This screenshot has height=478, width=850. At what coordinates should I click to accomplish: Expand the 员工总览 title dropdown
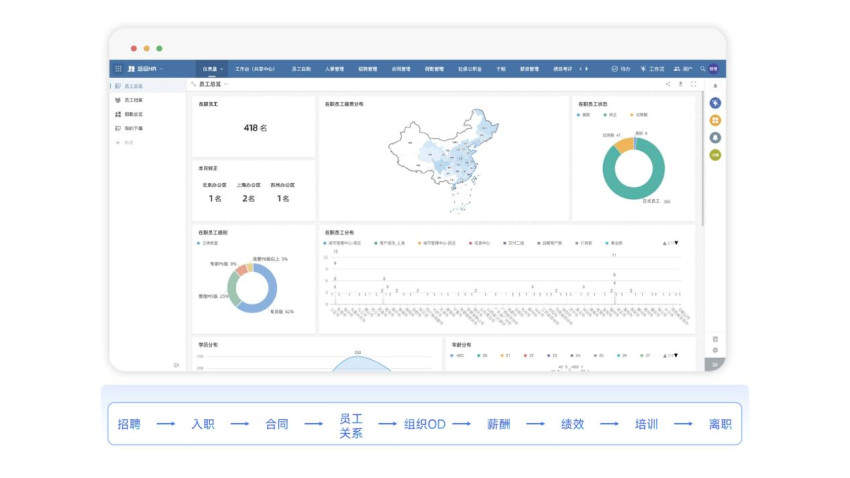(x=226, y=85)
